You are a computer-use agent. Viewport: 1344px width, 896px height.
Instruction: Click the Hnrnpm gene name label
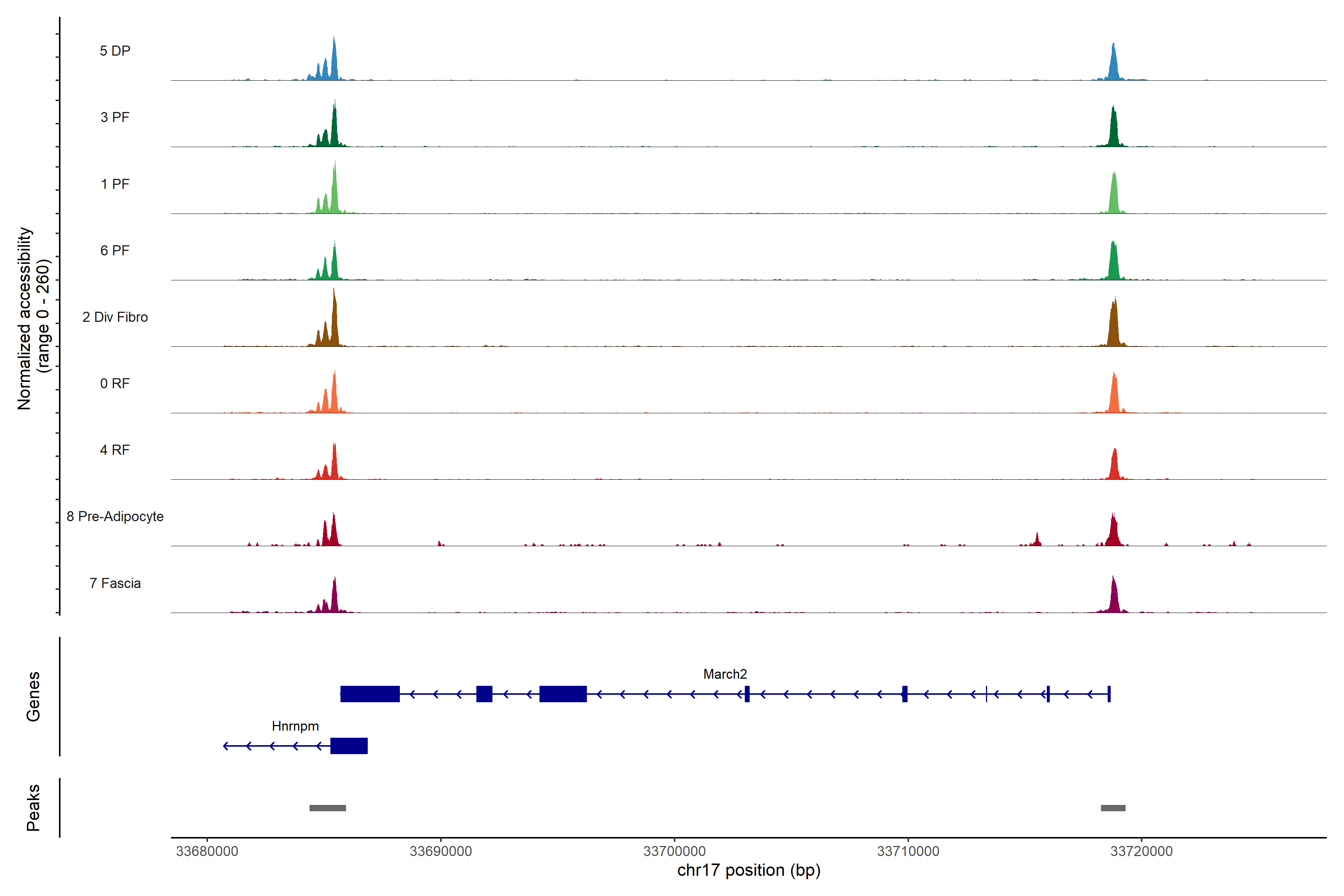click(295, 726)
